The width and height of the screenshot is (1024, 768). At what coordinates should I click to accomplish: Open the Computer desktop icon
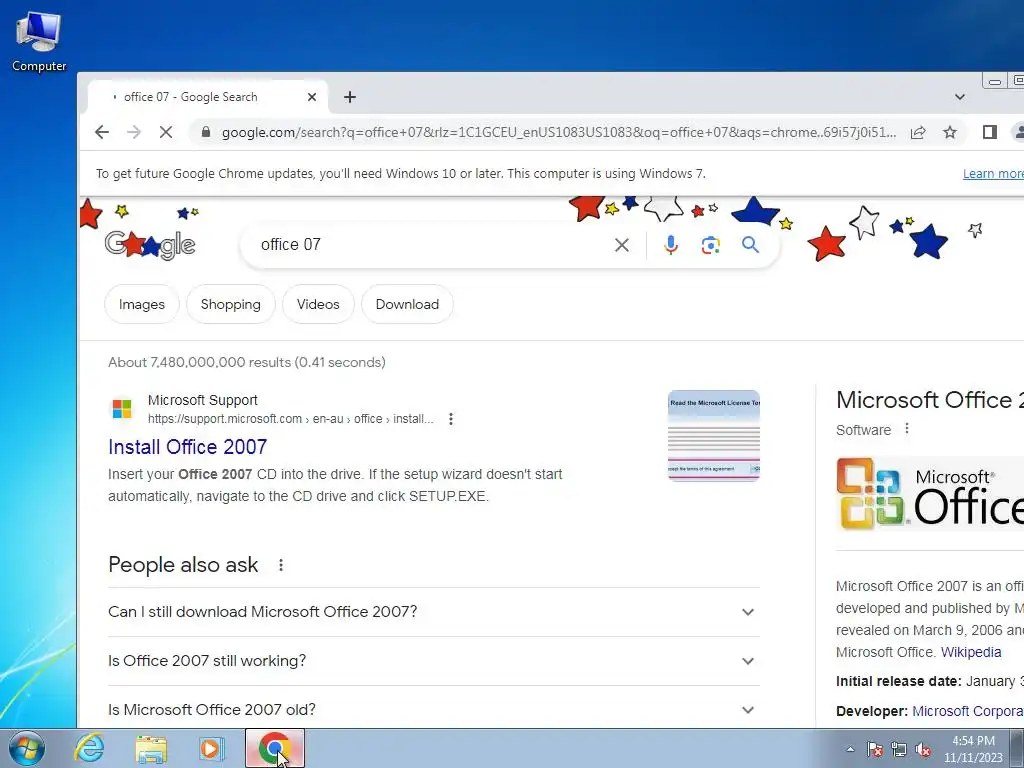tap(39, 41)
